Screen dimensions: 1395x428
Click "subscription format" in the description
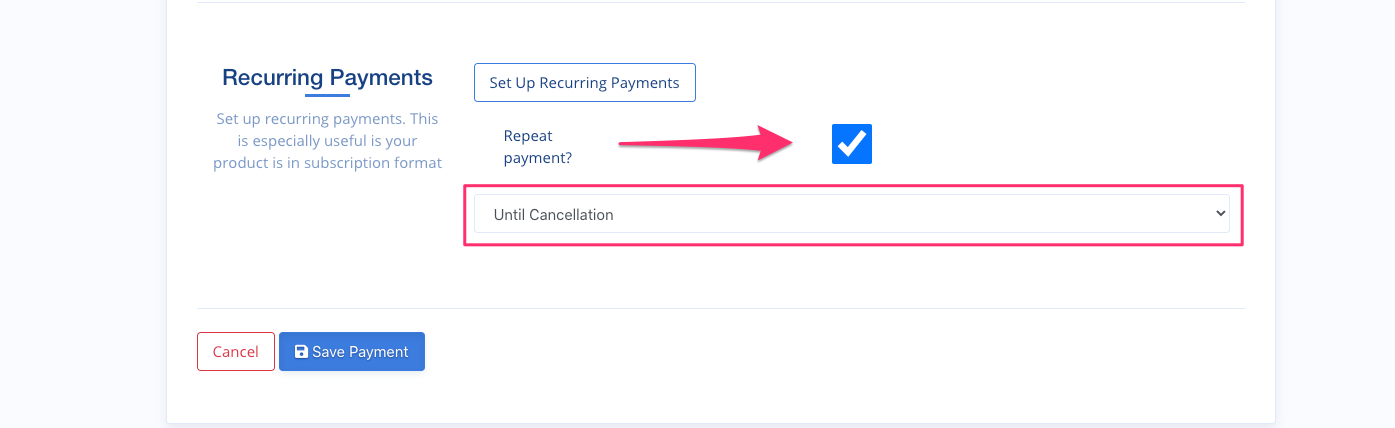click(380, 162)
